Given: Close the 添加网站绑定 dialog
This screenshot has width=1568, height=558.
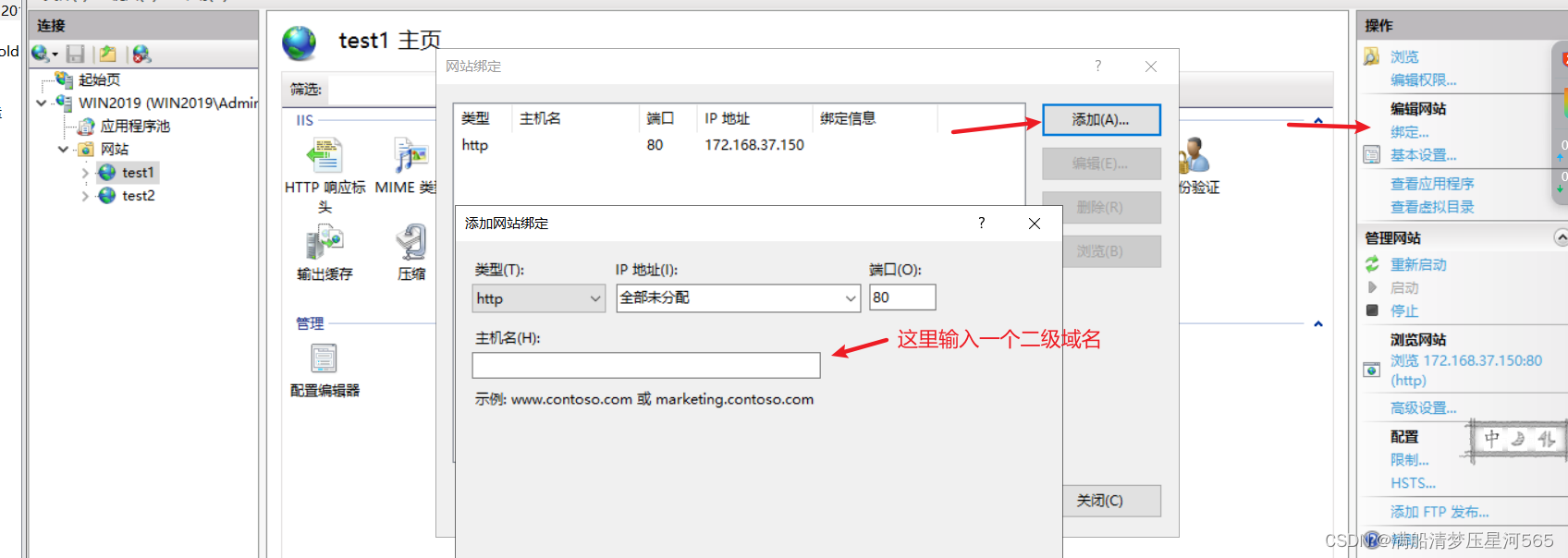Looking at the screenshot, I should pyautogui.click(x=1035, y=224).
